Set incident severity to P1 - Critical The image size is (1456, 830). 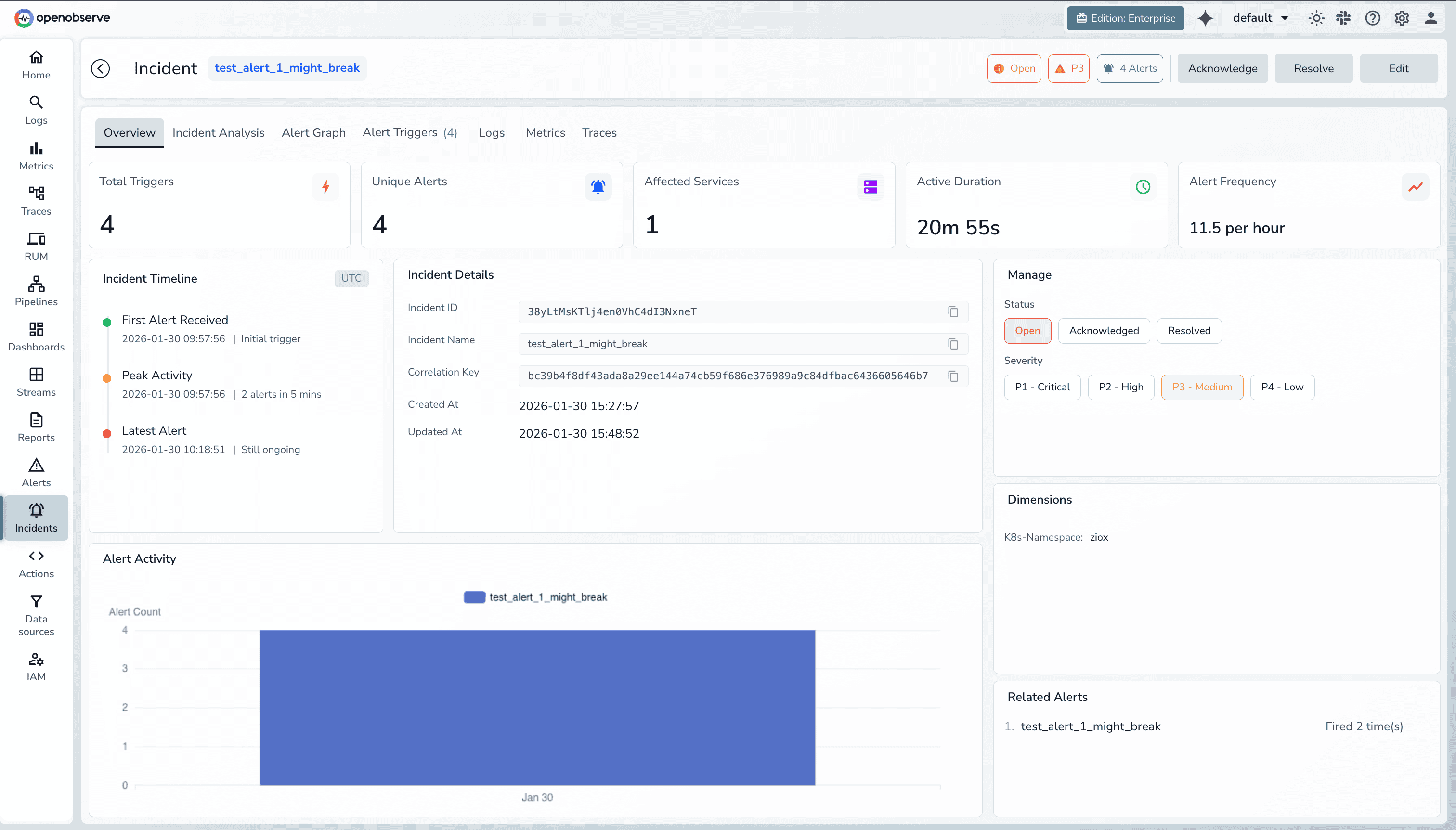click(x=1041, y=387)
